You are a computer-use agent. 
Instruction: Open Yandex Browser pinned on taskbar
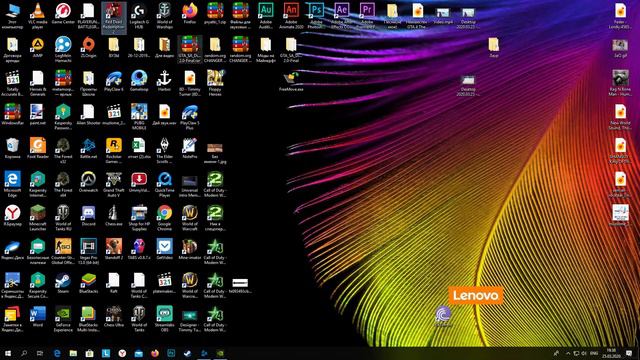(x=122, y=353)
